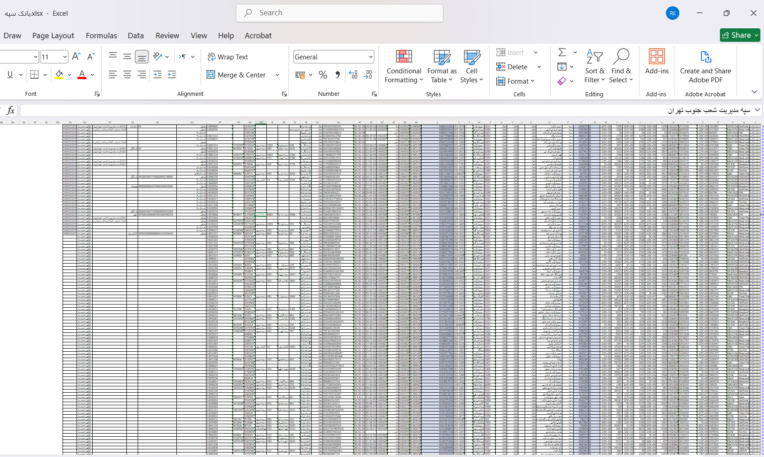Screen dimensions: 764x457
Task: Open Sort & Filter menu
Action: tap(594, 67)
